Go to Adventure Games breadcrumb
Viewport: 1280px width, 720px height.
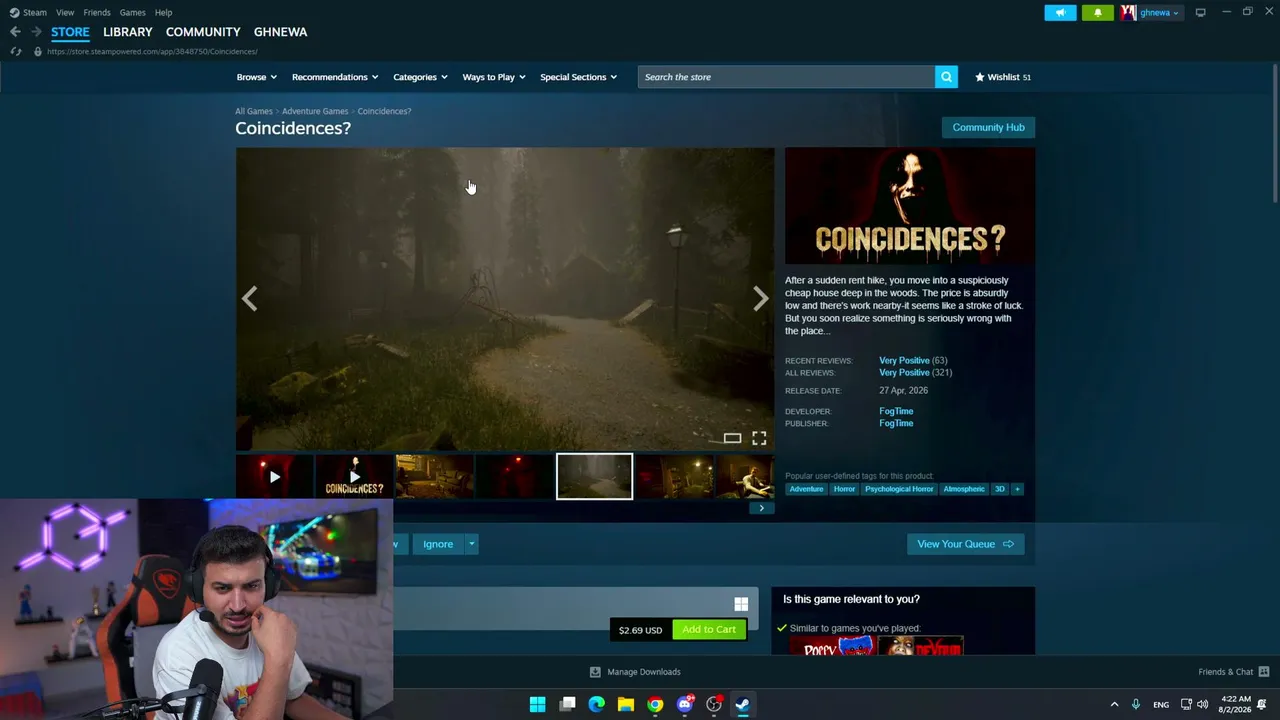coord(315,111)
